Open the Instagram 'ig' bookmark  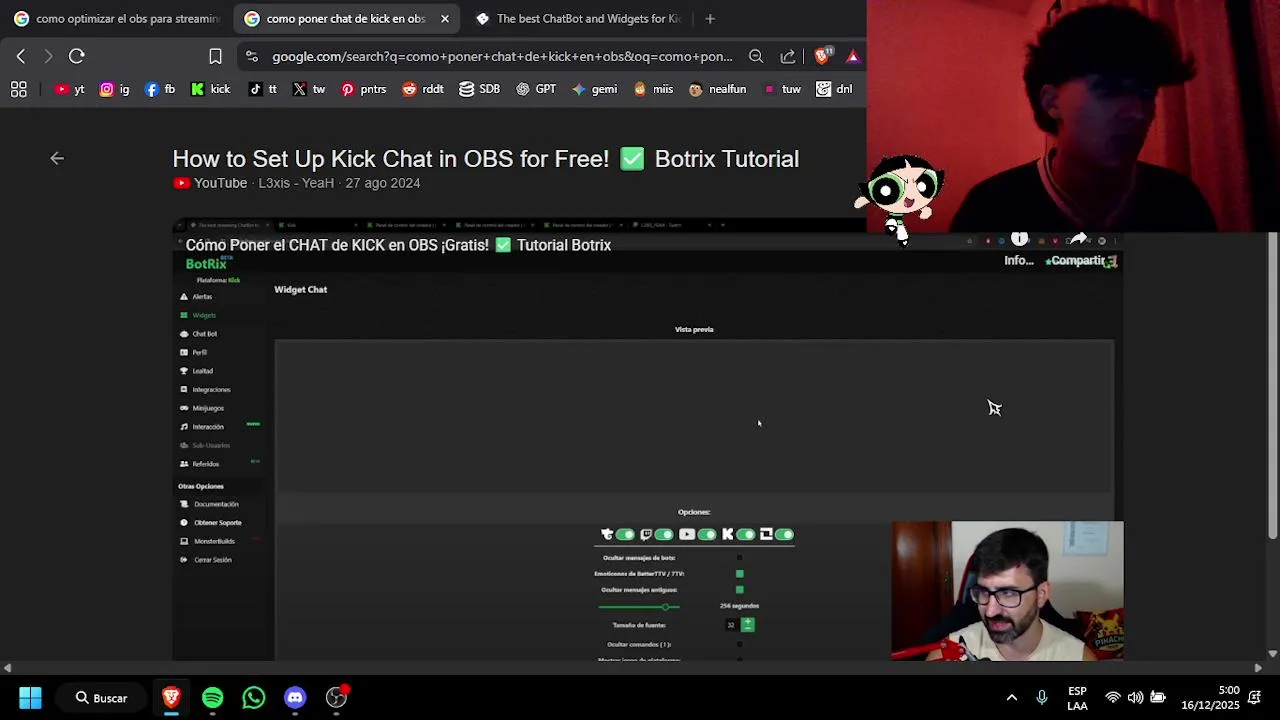[x=114, y=89]
